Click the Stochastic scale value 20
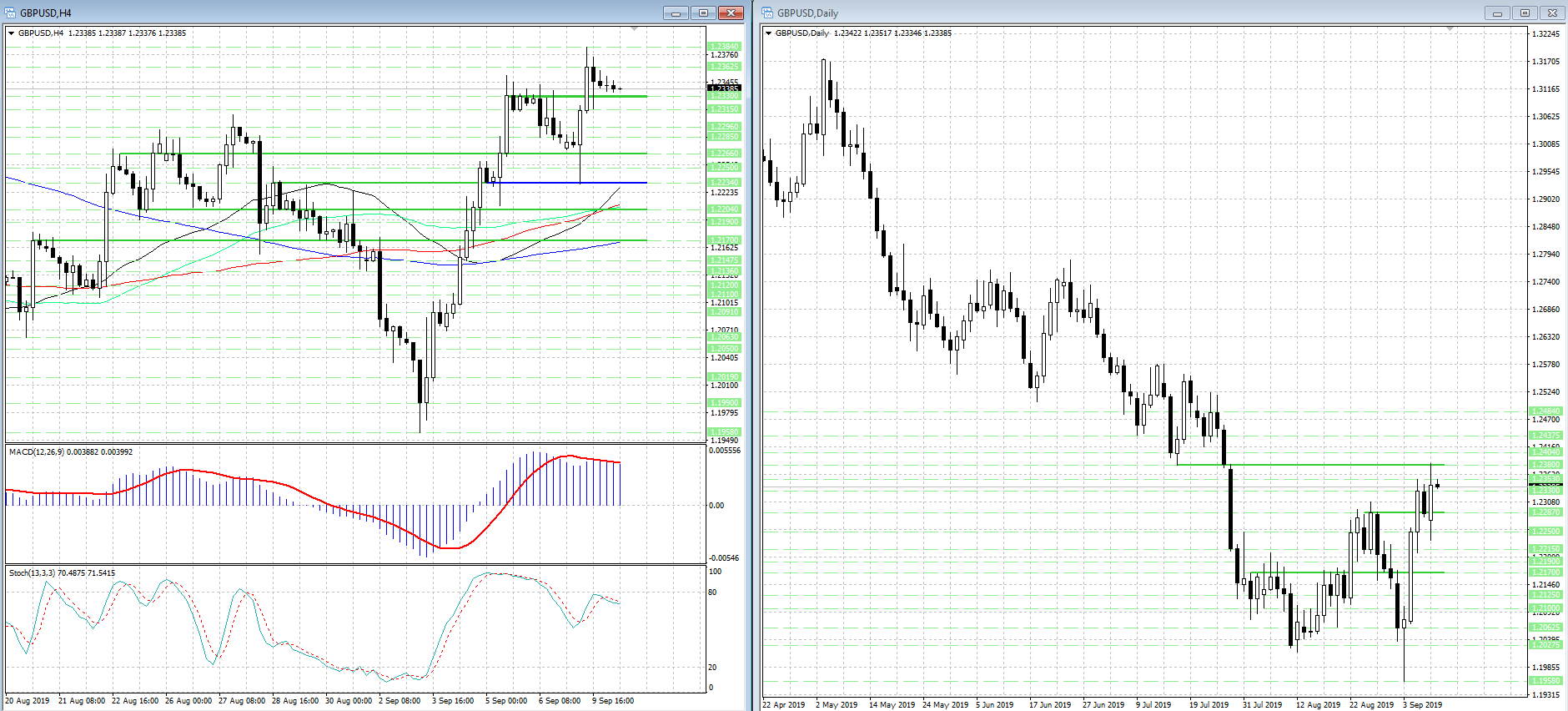The image size is (1568, 711). click(x=712, y=668)
